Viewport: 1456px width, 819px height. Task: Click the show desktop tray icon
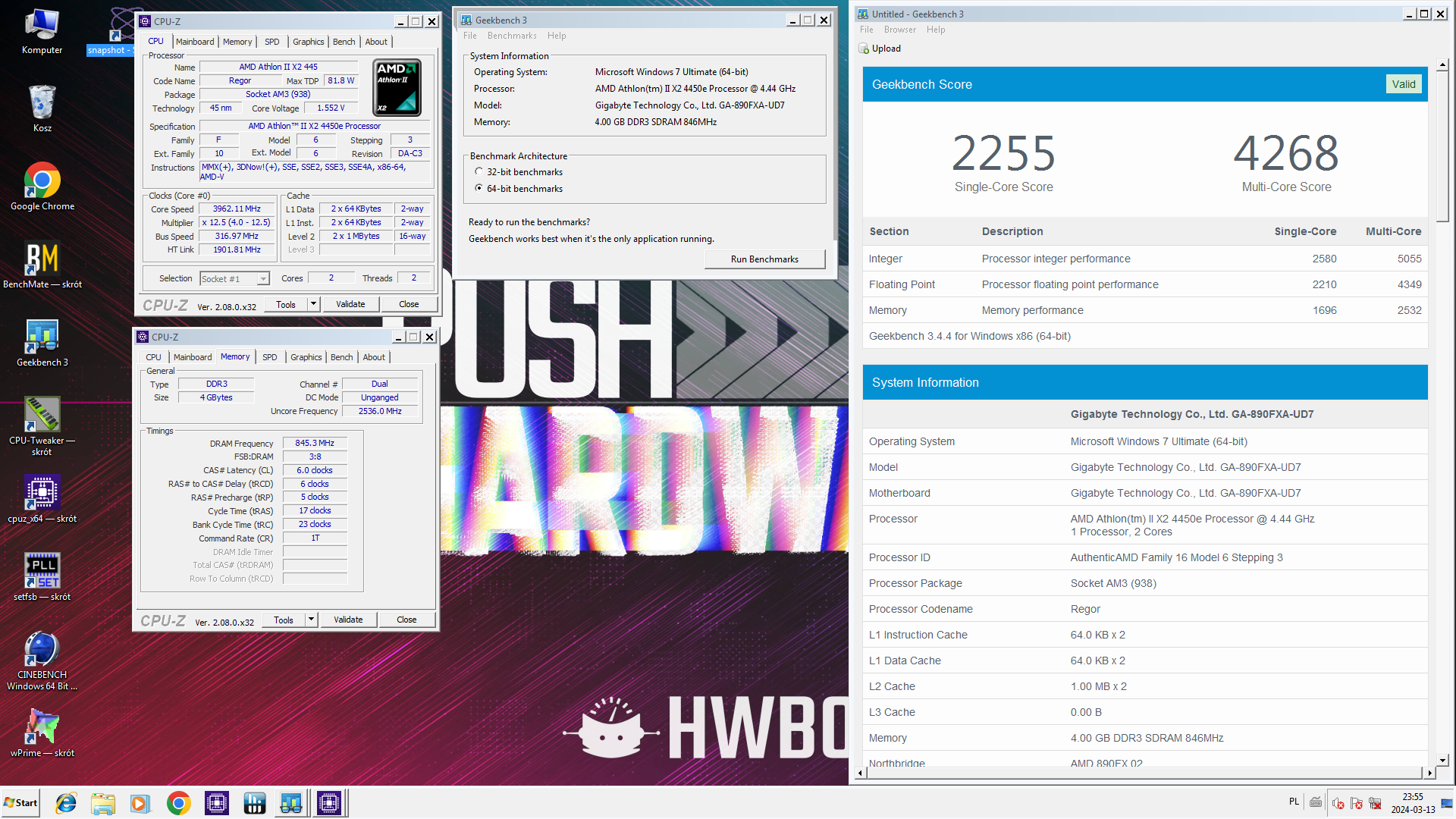click(x=1448, y=803)
